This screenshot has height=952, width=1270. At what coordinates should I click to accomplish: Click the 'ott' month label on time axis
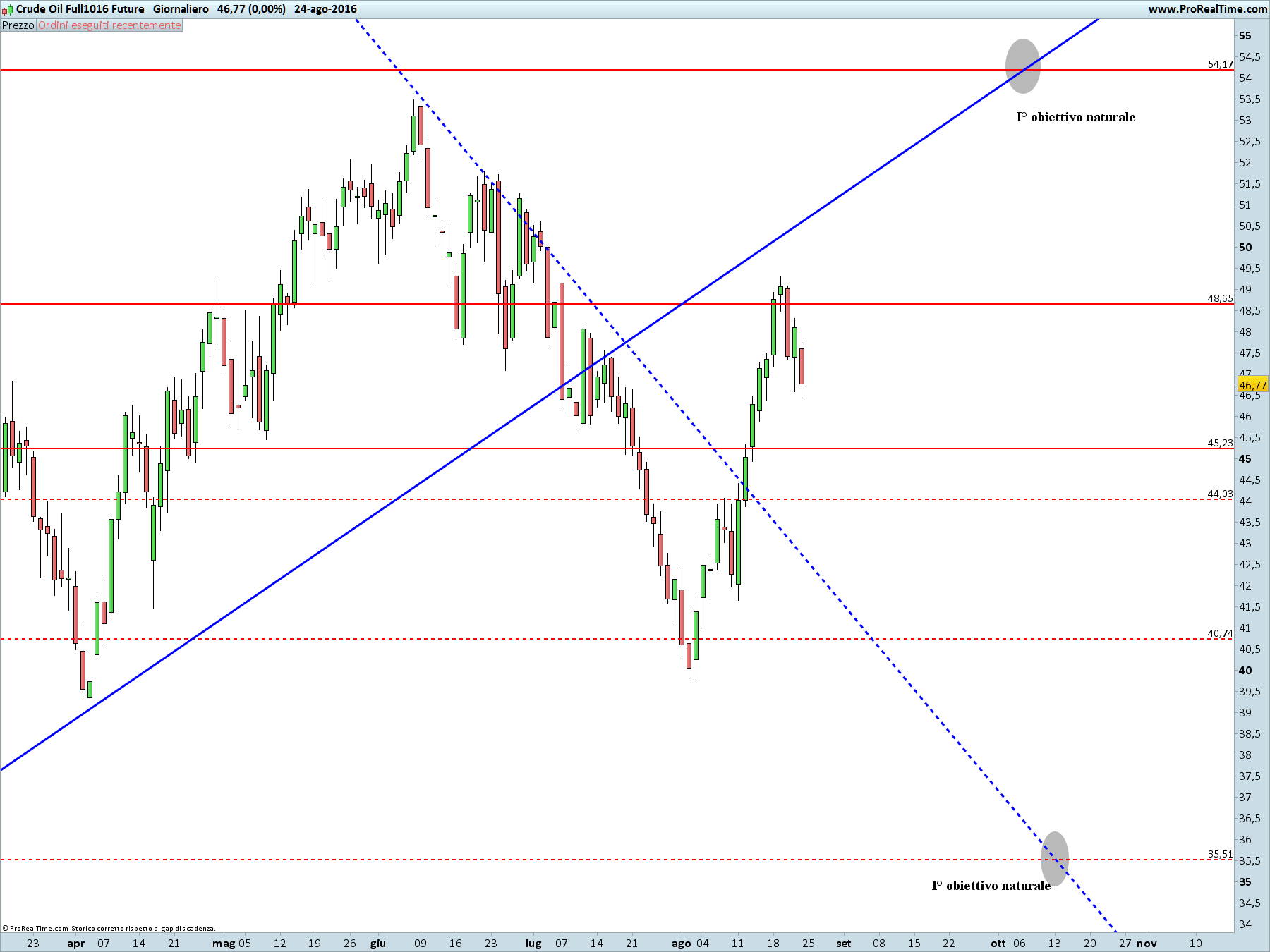[x=998, y=944]
